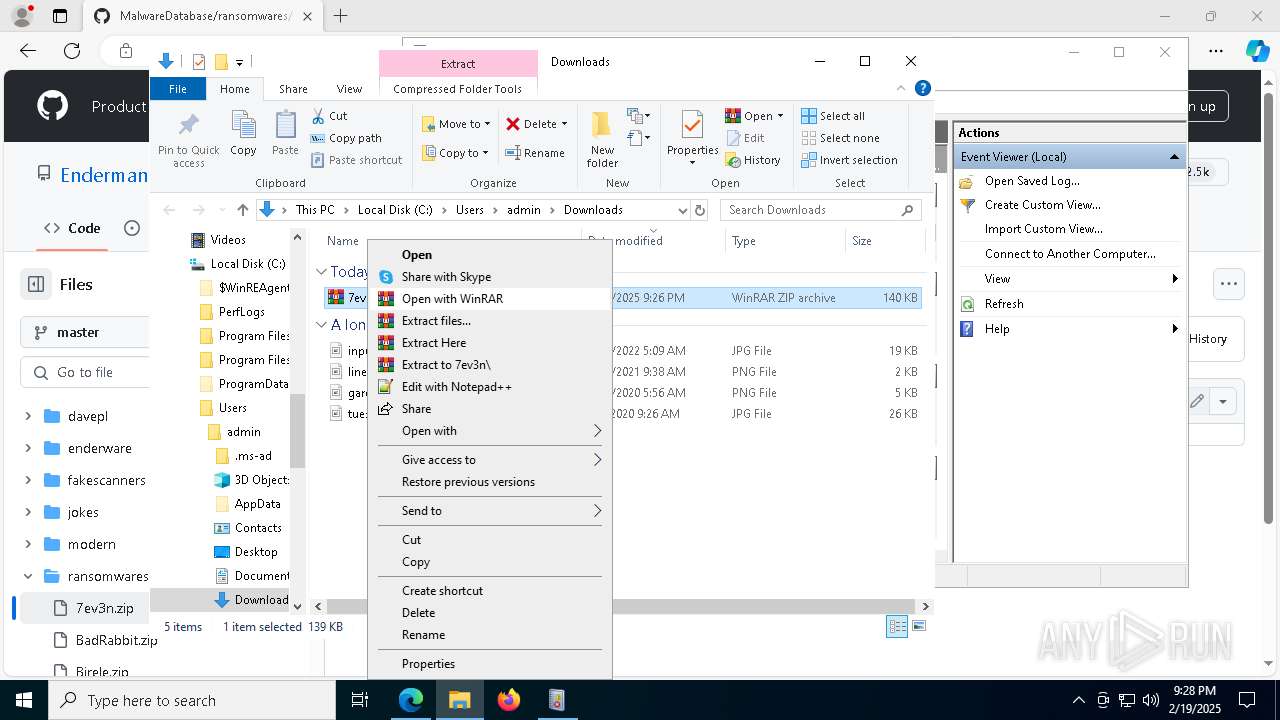Open Microsoft Edge from taskbar
Screen dimensions: 1280x720
411,700
